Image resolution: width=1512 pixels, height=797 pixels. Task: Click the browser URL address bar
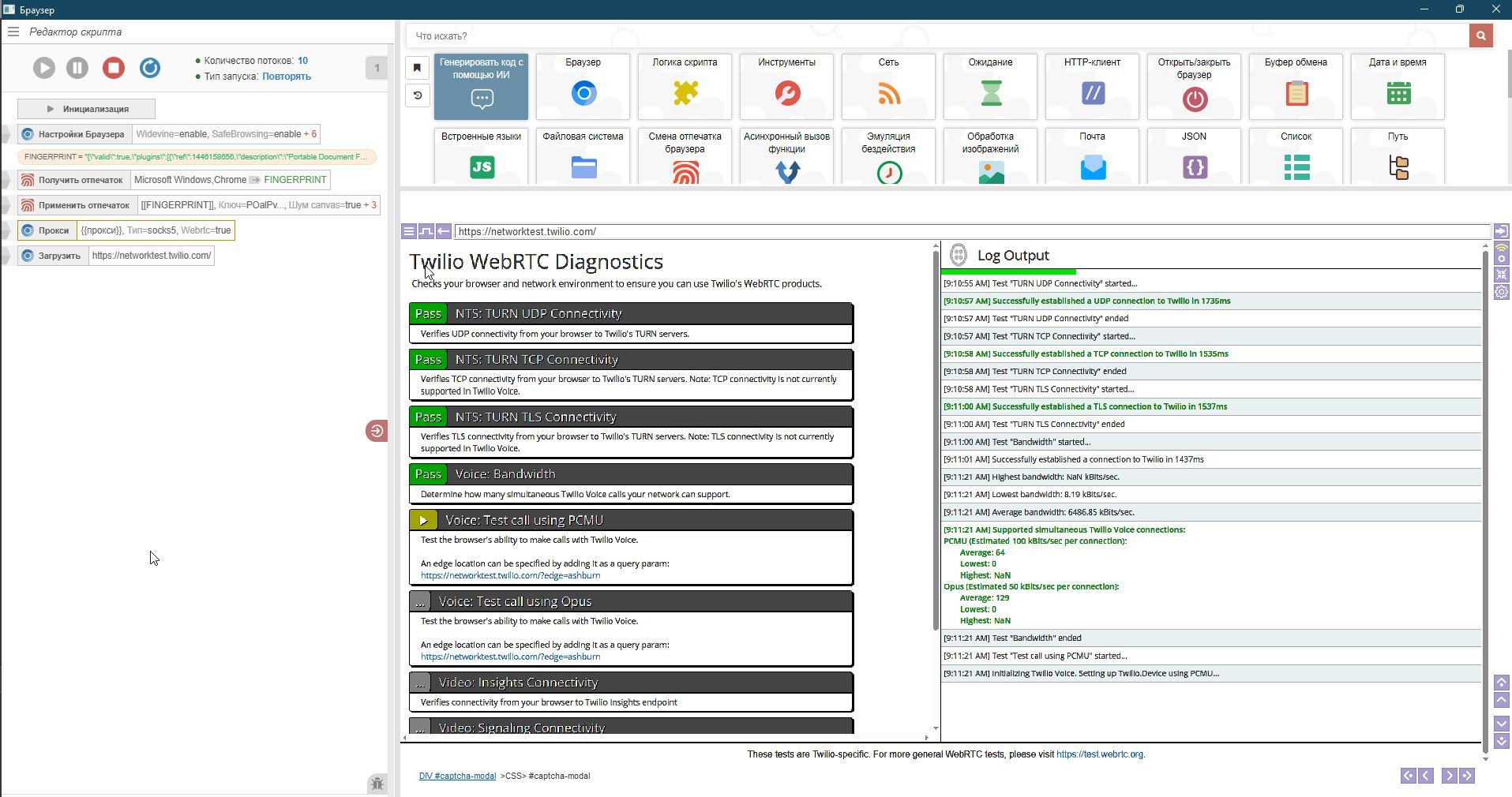(971, 231)
